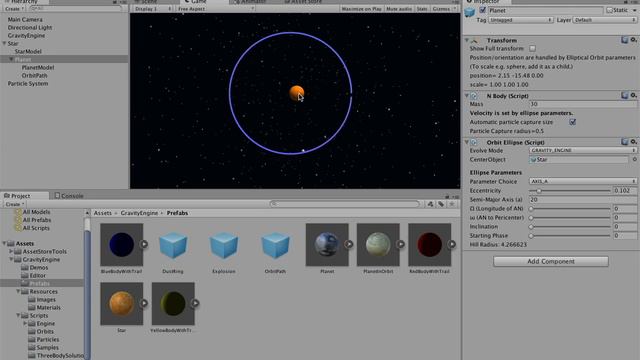The width and height of the screenshot is (640, 360).
Task: Toggle Mute audio button
Action: (399, 9)
